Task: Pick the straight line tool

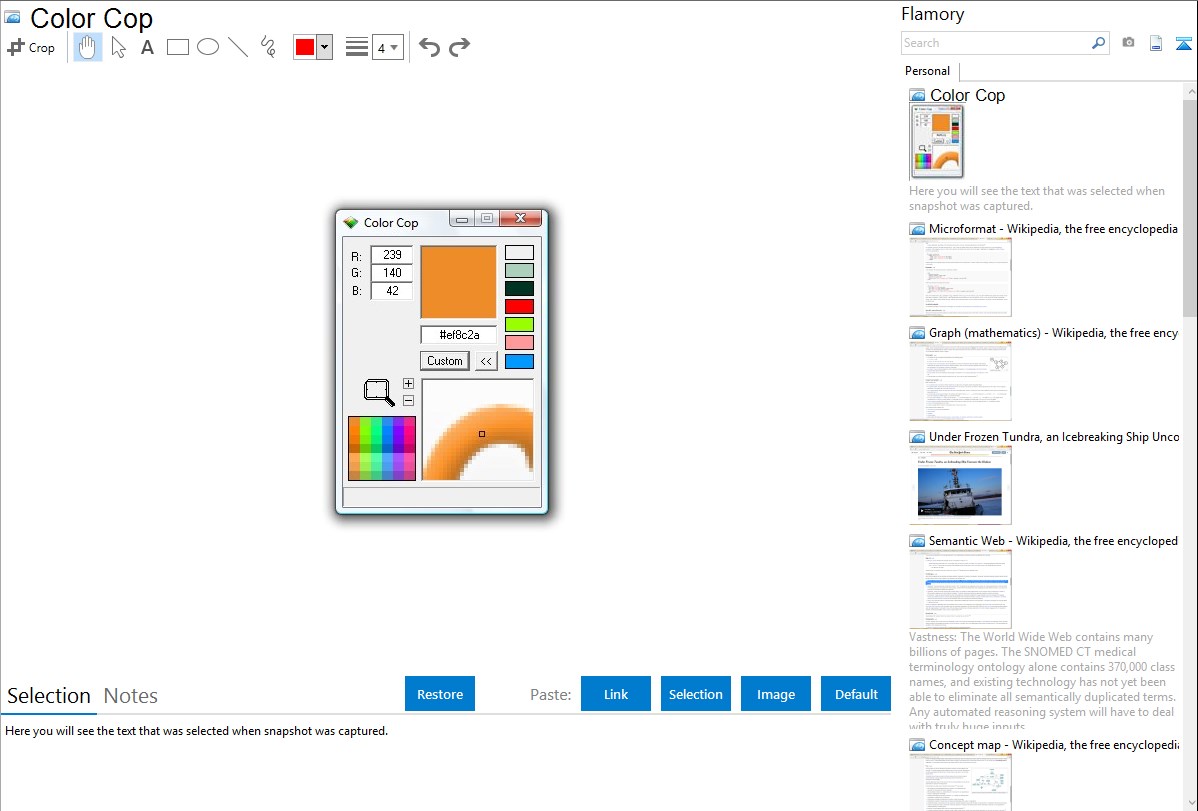Action: (x=238, y=47)
